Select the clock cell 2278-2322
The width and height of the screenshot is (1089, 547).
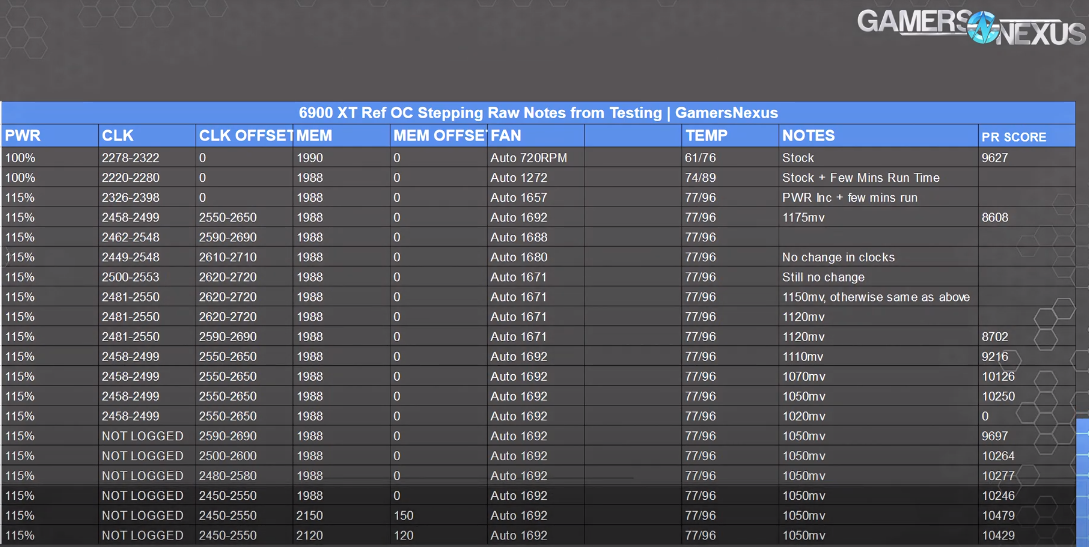pyautogui.click(x=131, y=158)
